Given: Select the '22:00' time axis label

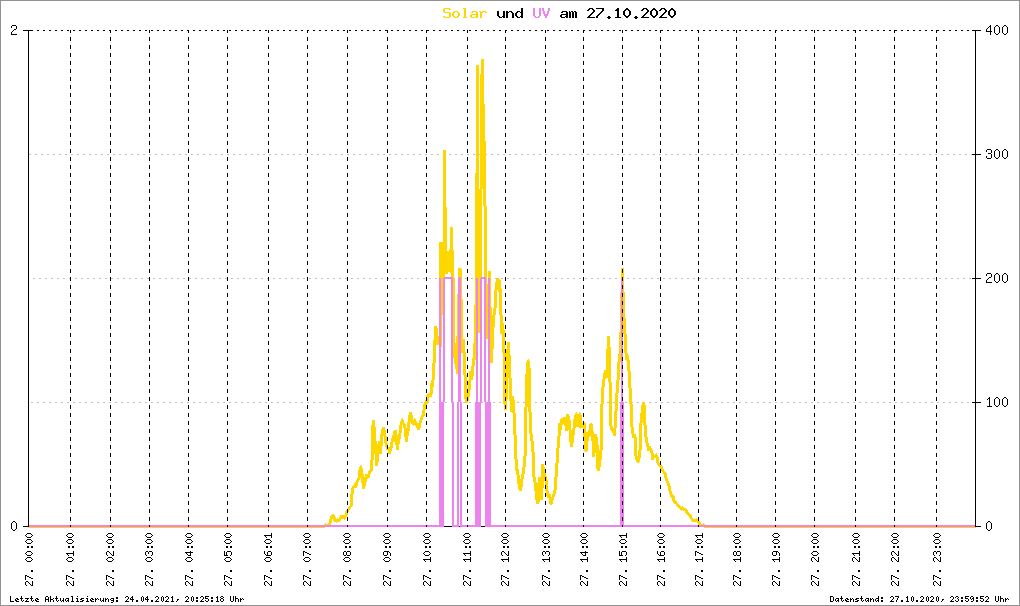Looking at the screenshot, I should pyautogui.click(x=894, y=559).
